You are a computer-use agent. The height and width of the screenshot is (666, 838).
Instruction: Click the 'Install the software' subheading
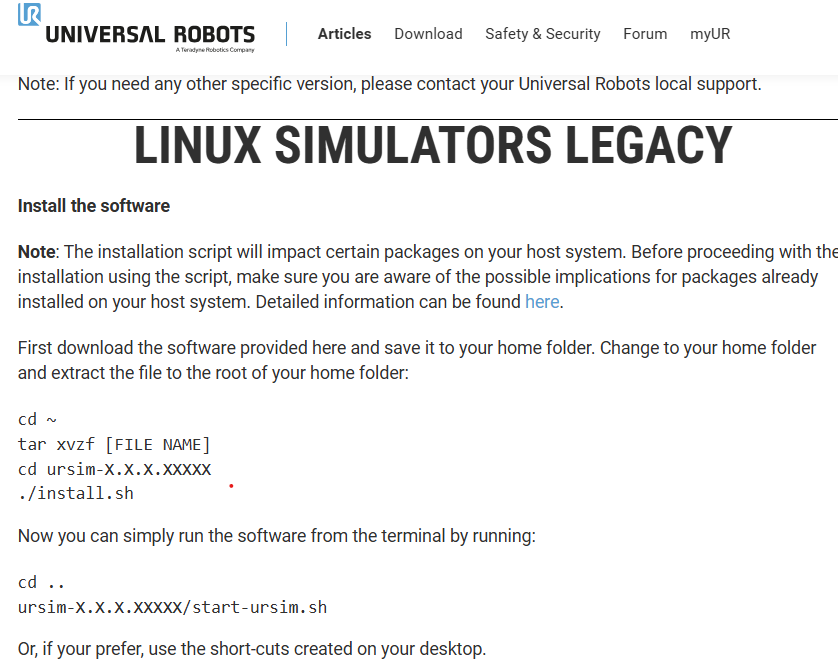94,206
